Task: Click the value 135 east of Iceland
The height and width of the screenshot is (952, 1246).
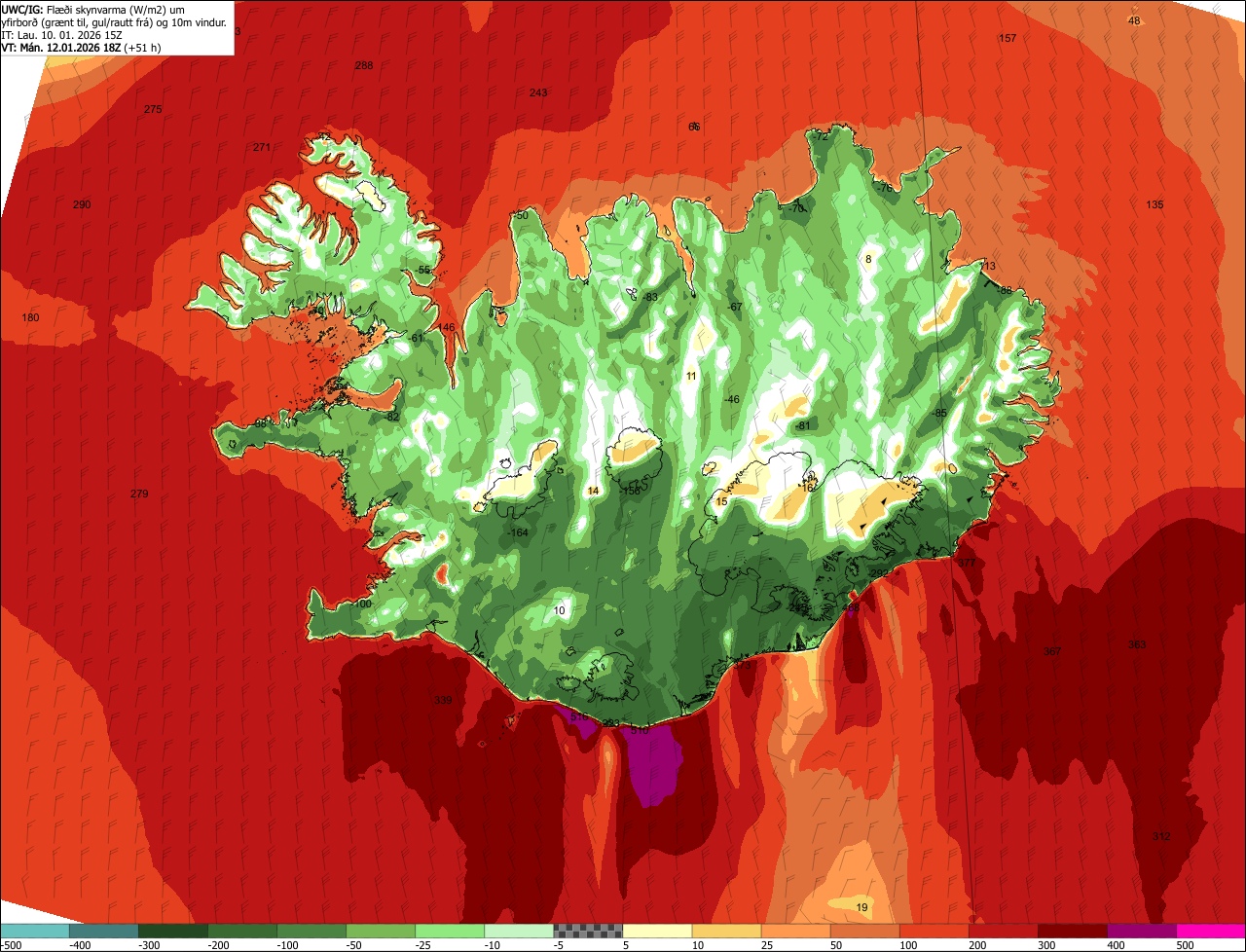Action: tap(1154, 204)
